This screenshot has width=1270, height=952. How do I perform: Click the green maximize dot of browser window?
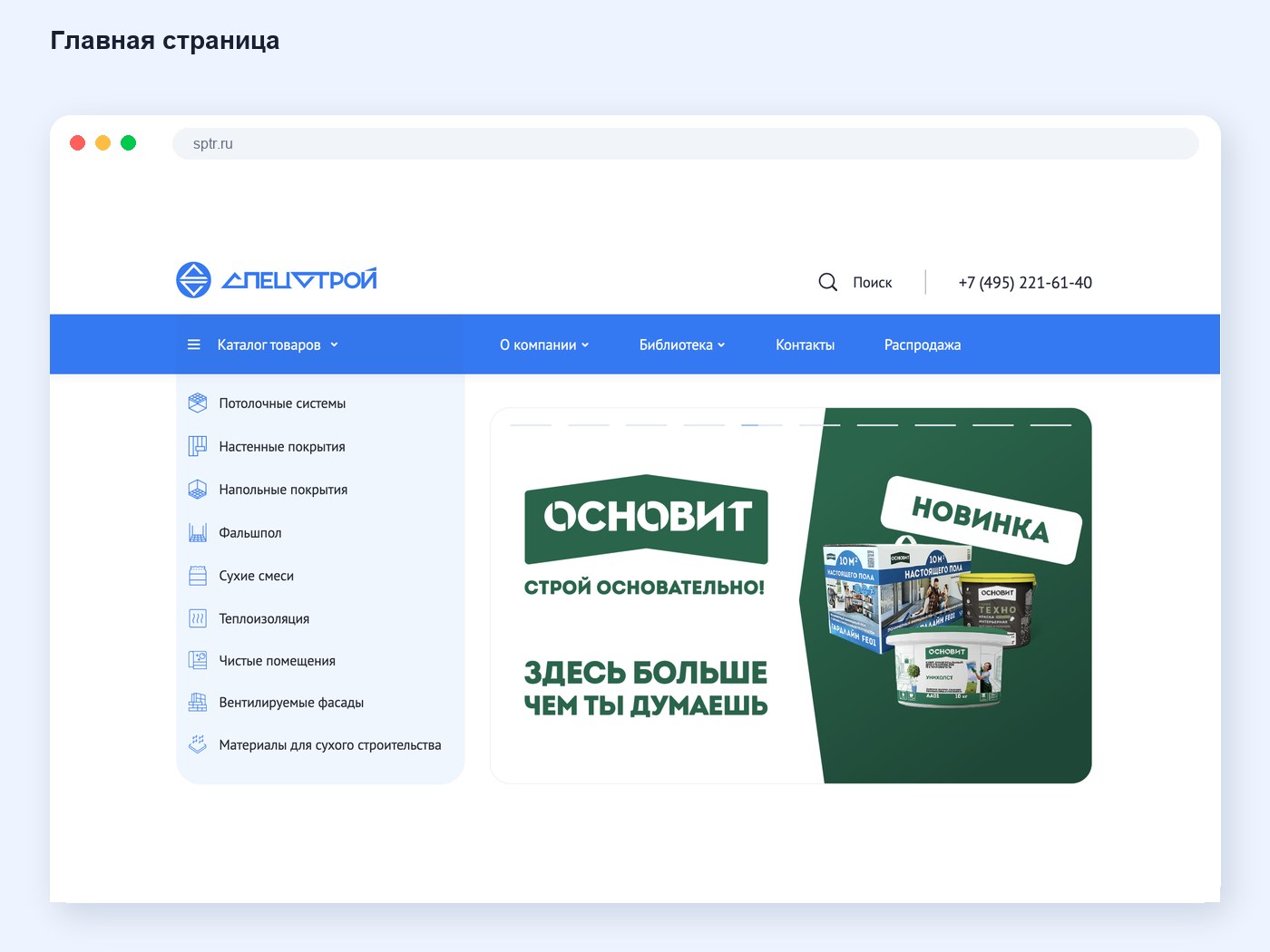129,143
